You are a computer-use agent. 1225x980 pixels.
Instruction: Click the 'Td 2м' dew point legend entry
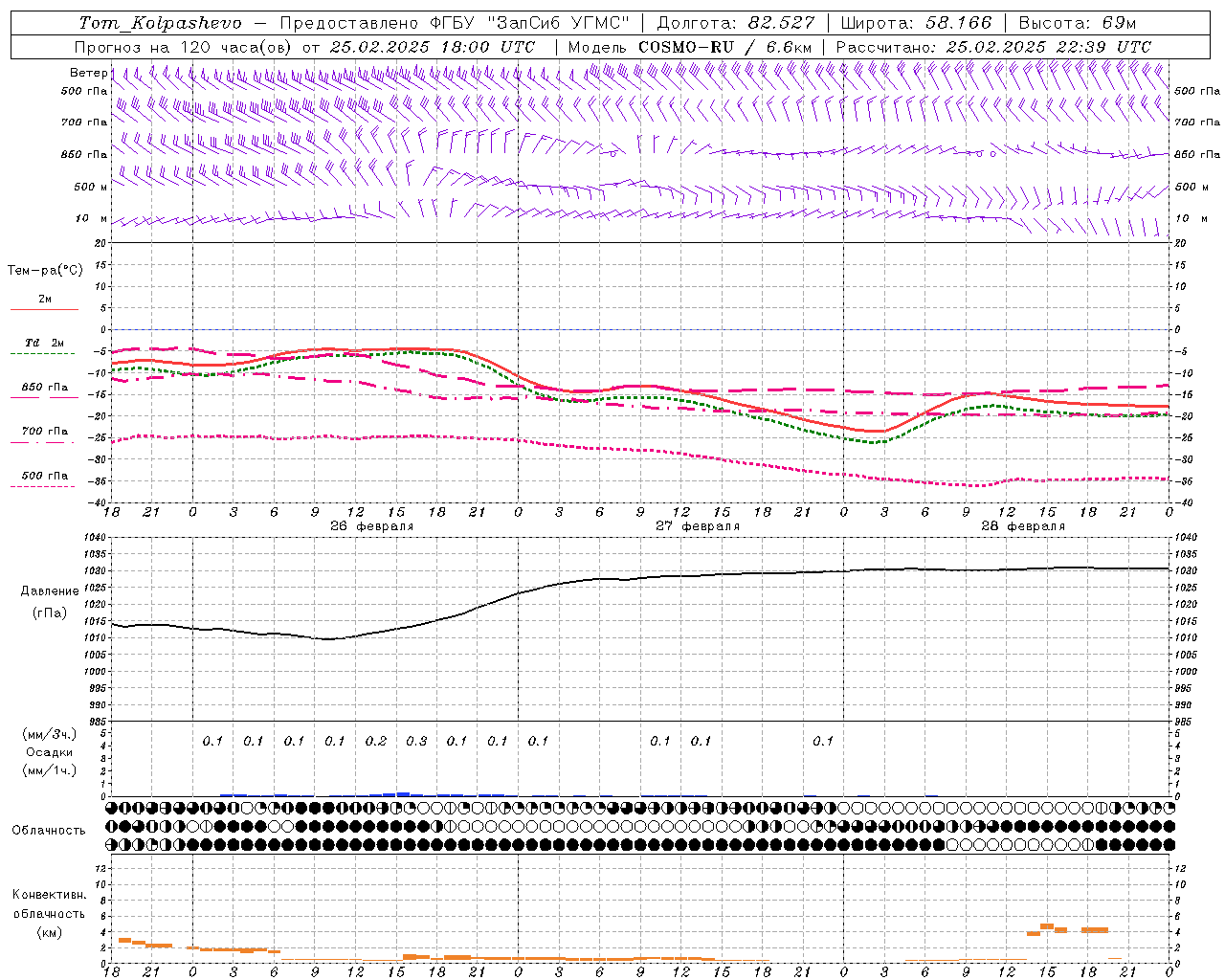pyautogui.click(x=45, y=343)
